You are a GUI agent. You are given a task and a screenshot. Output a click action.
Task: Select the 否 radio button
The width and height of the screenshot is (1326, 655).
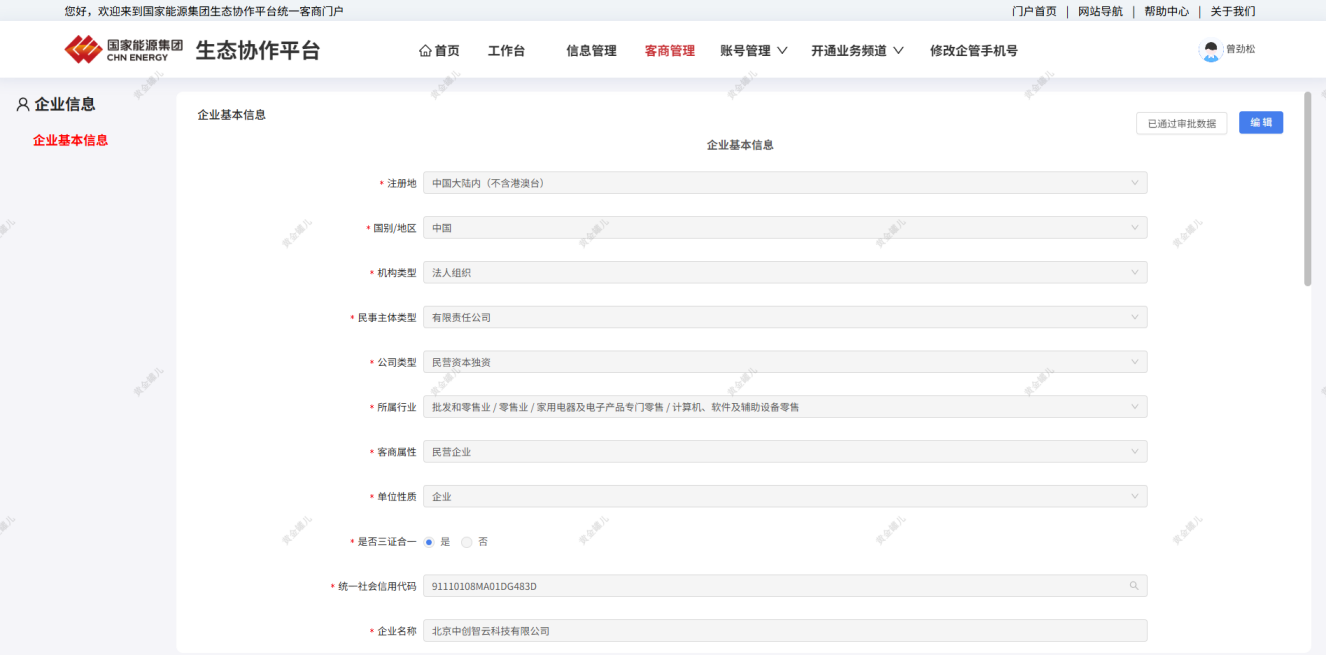coord(467,542)
